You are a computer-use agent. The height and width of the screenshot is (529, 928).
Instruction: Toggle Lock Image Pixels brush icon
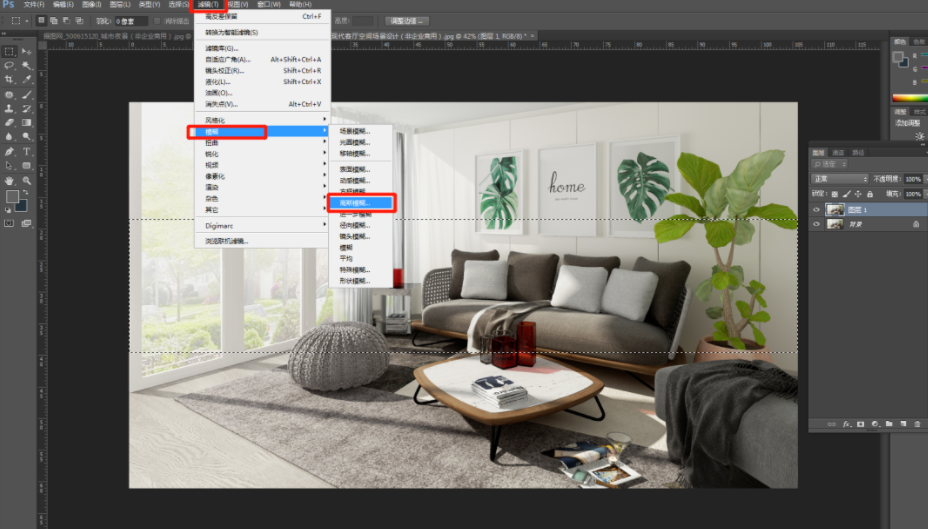(846, 193)
